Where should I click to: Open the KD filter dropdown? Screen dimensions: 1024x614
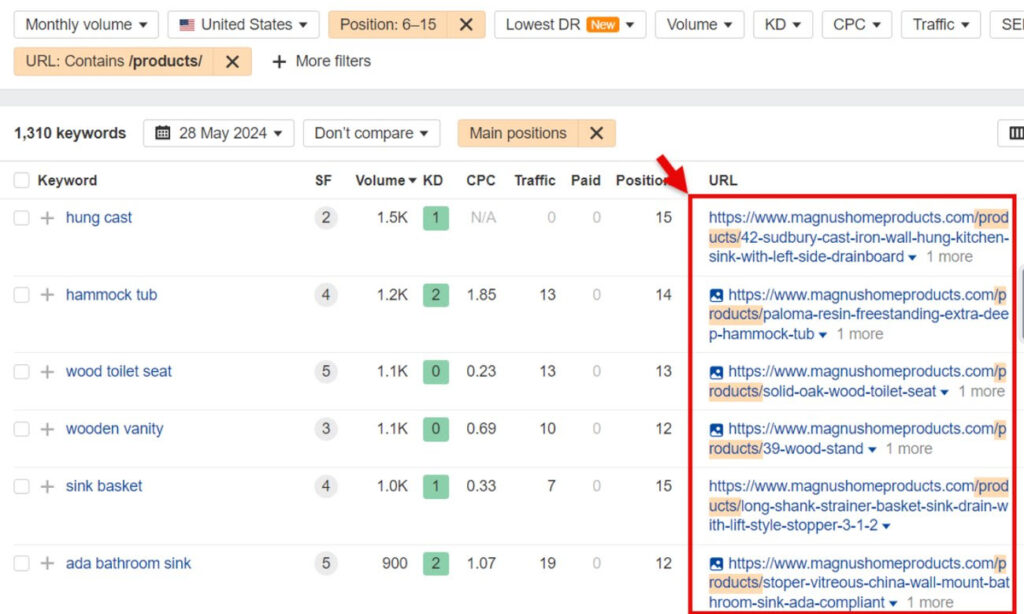tap(782, 25)
